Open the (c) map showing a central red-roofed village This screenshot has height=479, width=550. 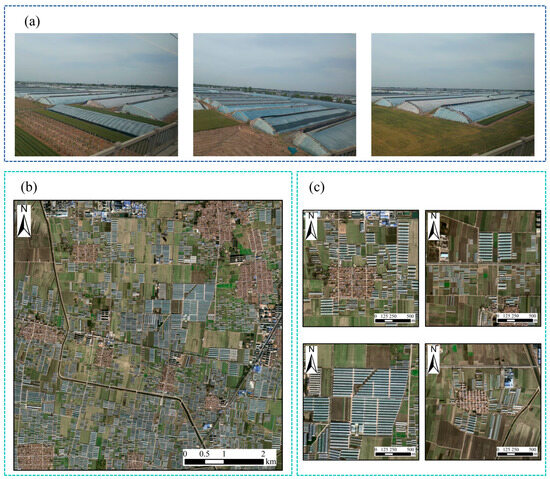pos(361,268)
